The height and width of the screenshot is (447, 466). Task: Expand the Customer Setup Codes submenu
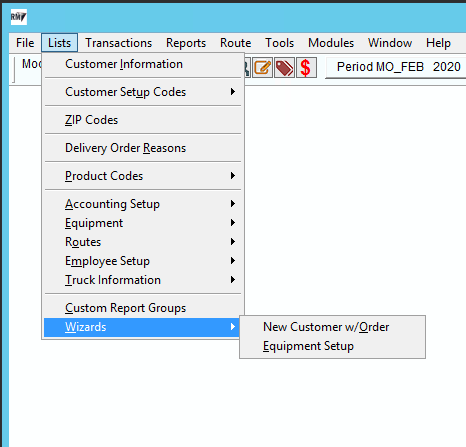143,92
